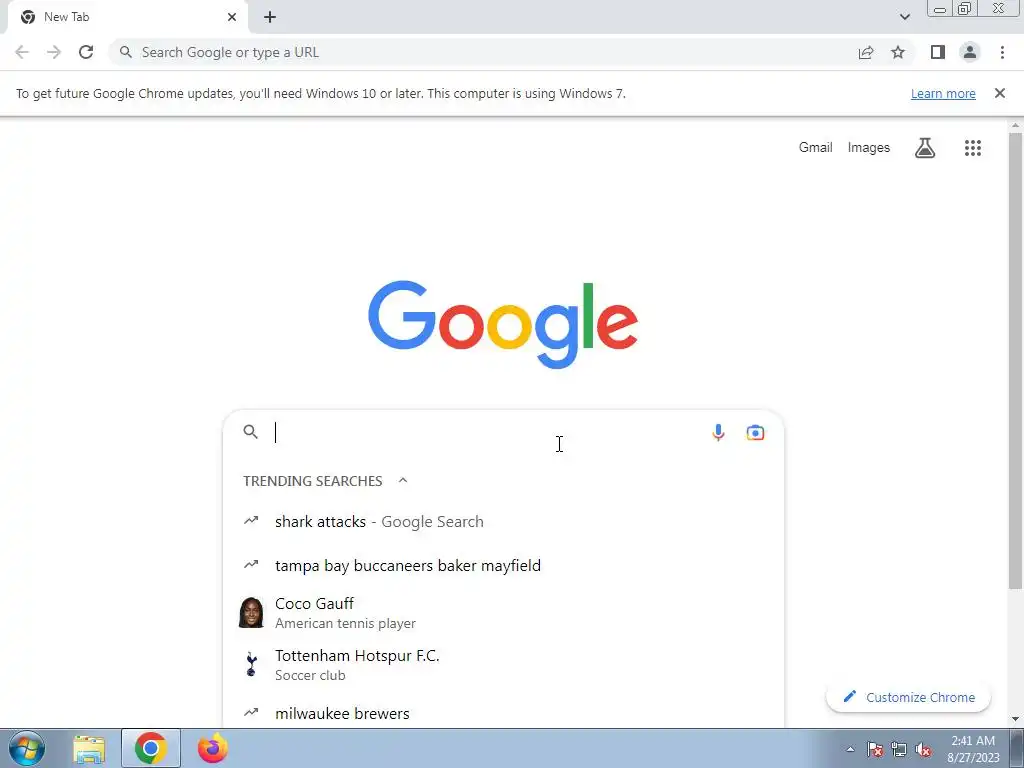Open Action Center flag tray icon

pyautogui.click(x=875, y=749)
